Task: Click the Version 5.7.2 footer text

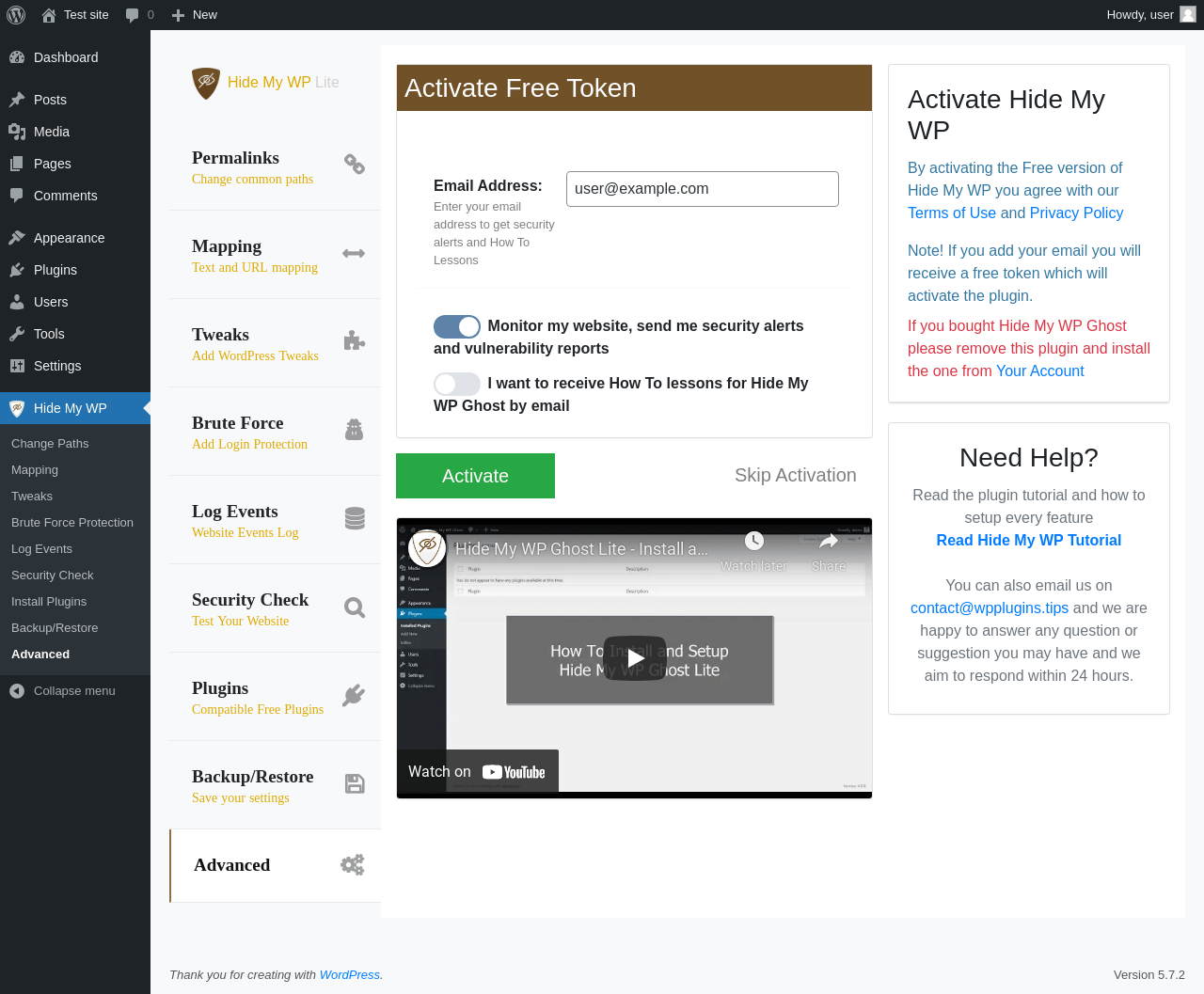Action: click(1149, 975)
